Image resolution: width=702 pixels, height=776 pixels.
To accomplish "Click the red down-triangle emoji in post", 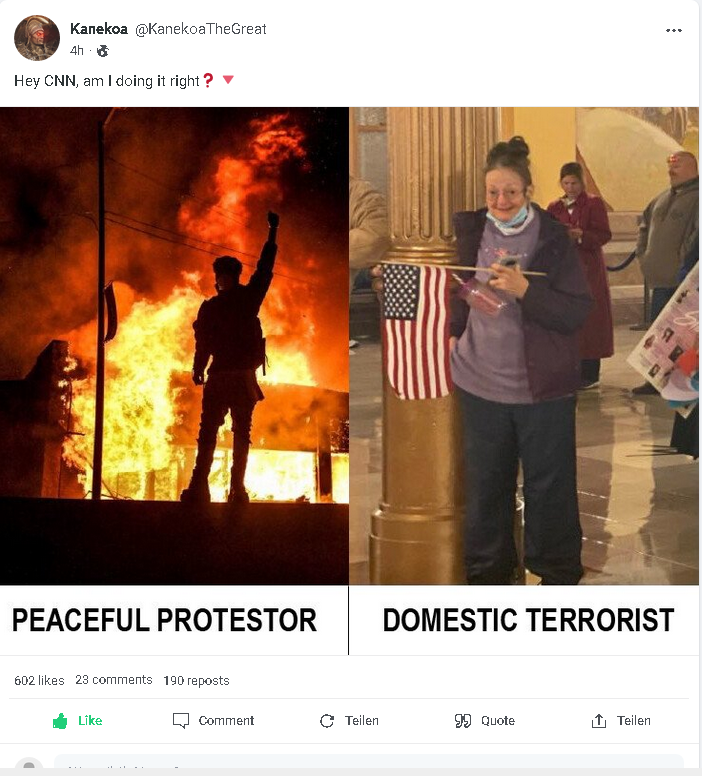I will pyautogui.click(x=228, y=80).
